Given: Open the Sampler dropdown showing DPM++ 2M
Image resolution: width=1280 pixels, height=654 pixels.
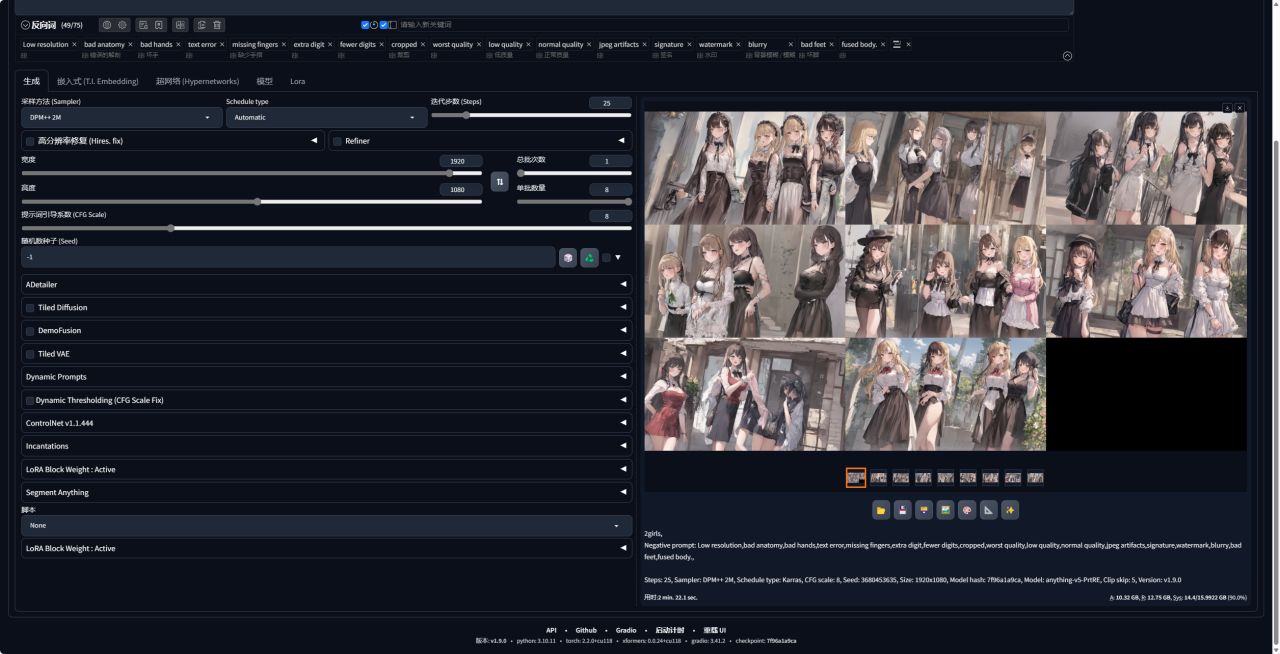Looking at the screenshot, I should [x=121, y=118].
